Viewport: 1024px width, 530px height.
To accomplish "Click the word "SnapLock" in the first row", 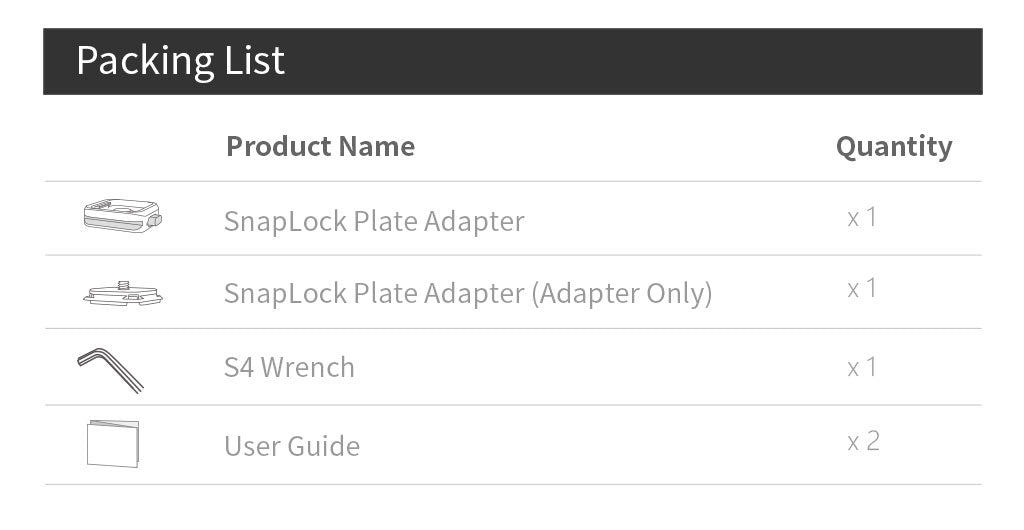I will coord(284,220).
